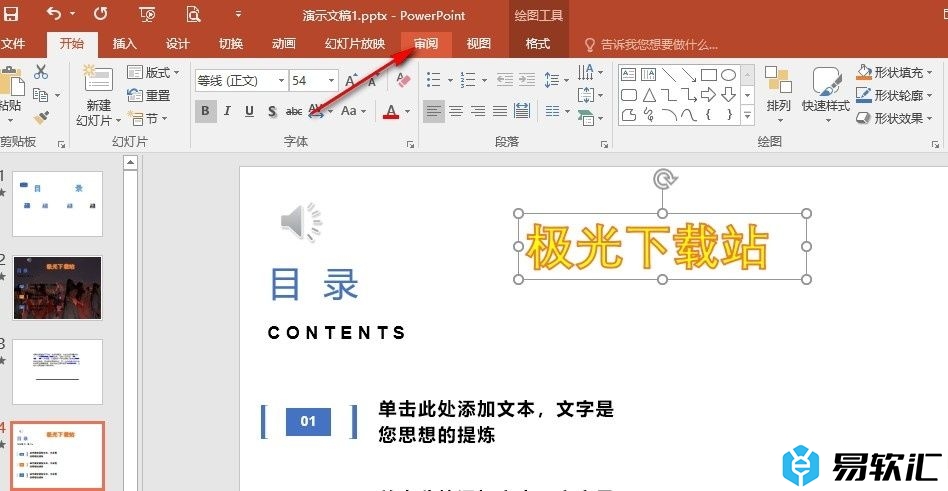The image size is (948, 491).
Task: Select the straight line shape
Action: tap(669, 75)
